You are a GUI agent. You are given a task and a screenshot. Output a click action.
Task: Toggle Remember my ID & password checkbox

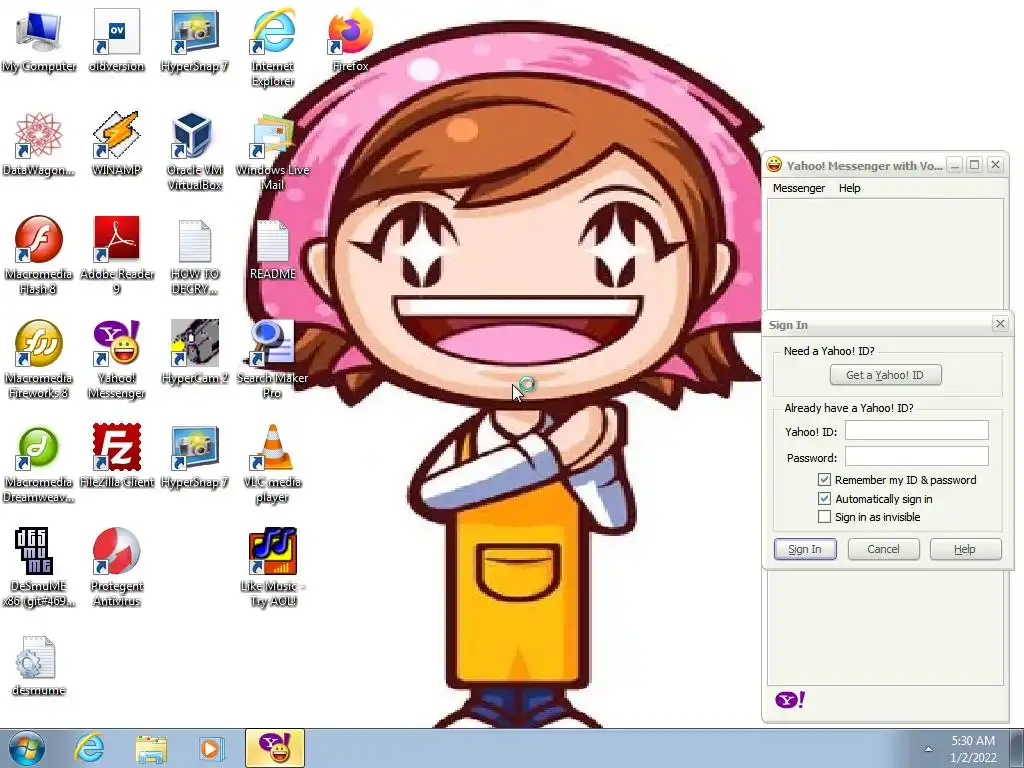pyautogui.click(x=824, y=480)
